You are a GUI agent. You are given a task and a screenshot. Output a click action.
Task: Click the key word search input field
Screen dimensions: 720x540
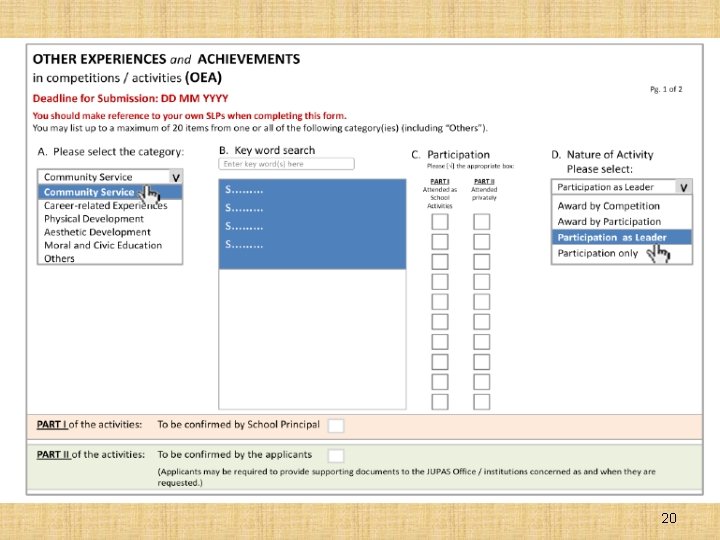point(287,164)
